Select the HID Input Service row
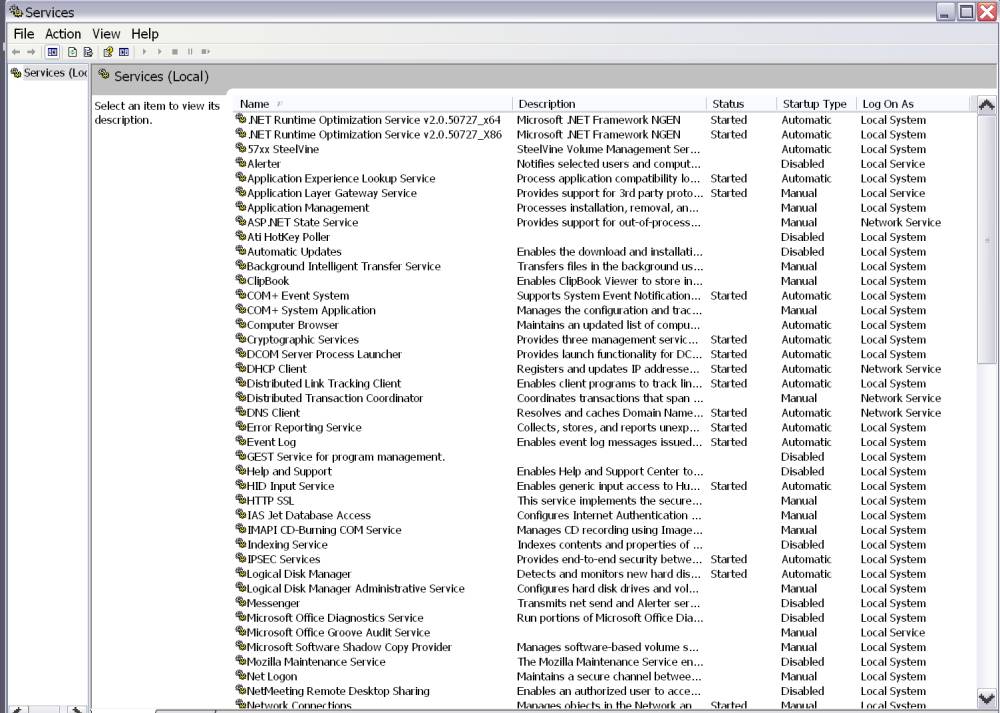The height and width of the screenshot is (713, 1000). pos(605,486)
